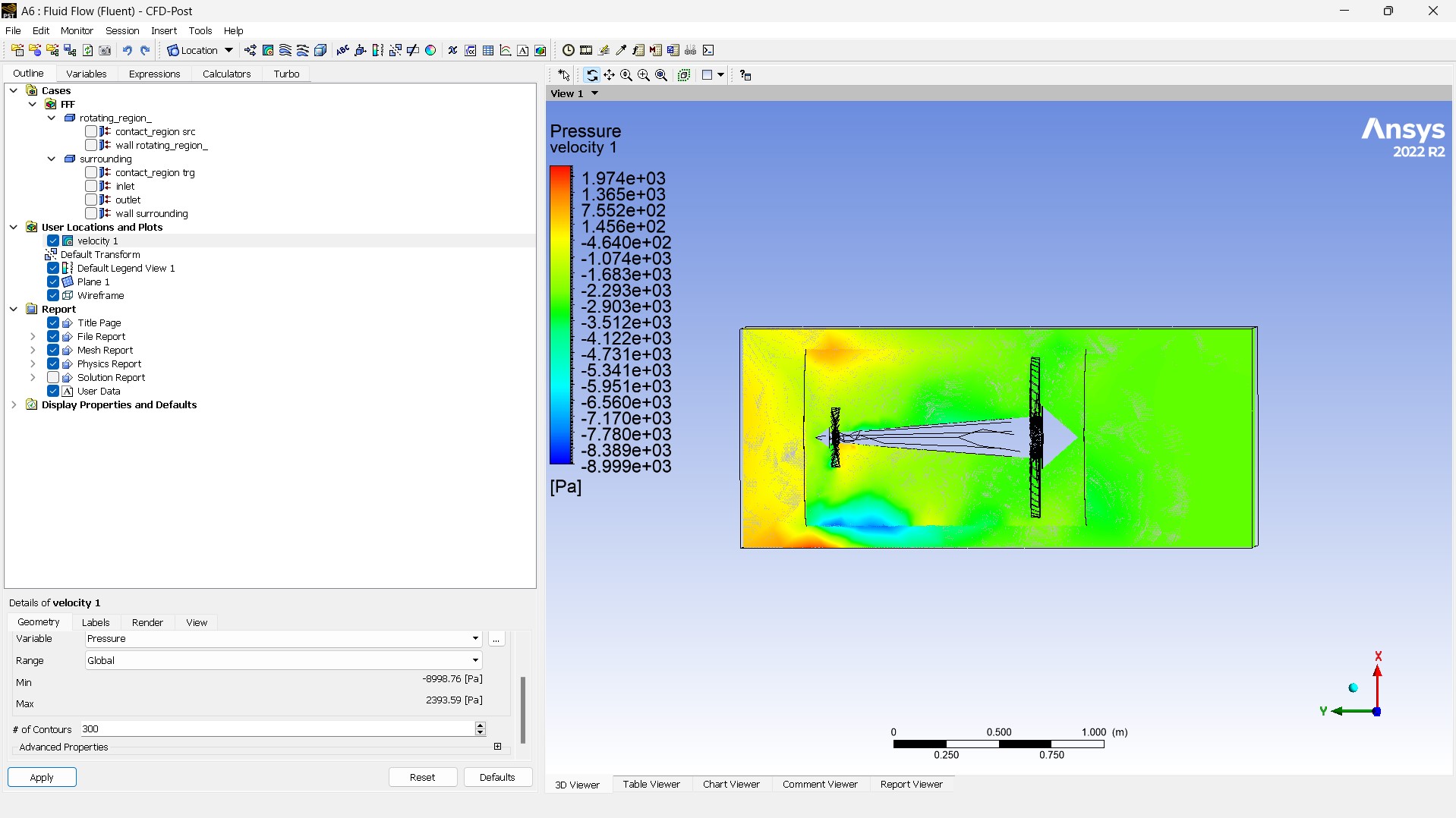
Task: Undo the last action
Action: 128,50
